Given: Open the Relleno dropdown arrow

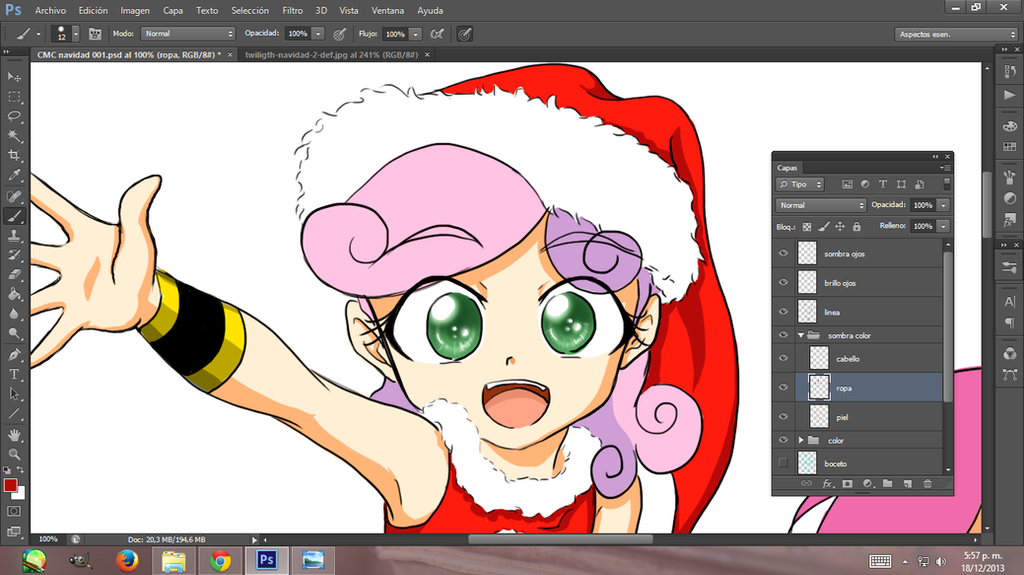Looking at the screenshot, I should (943, 226).
